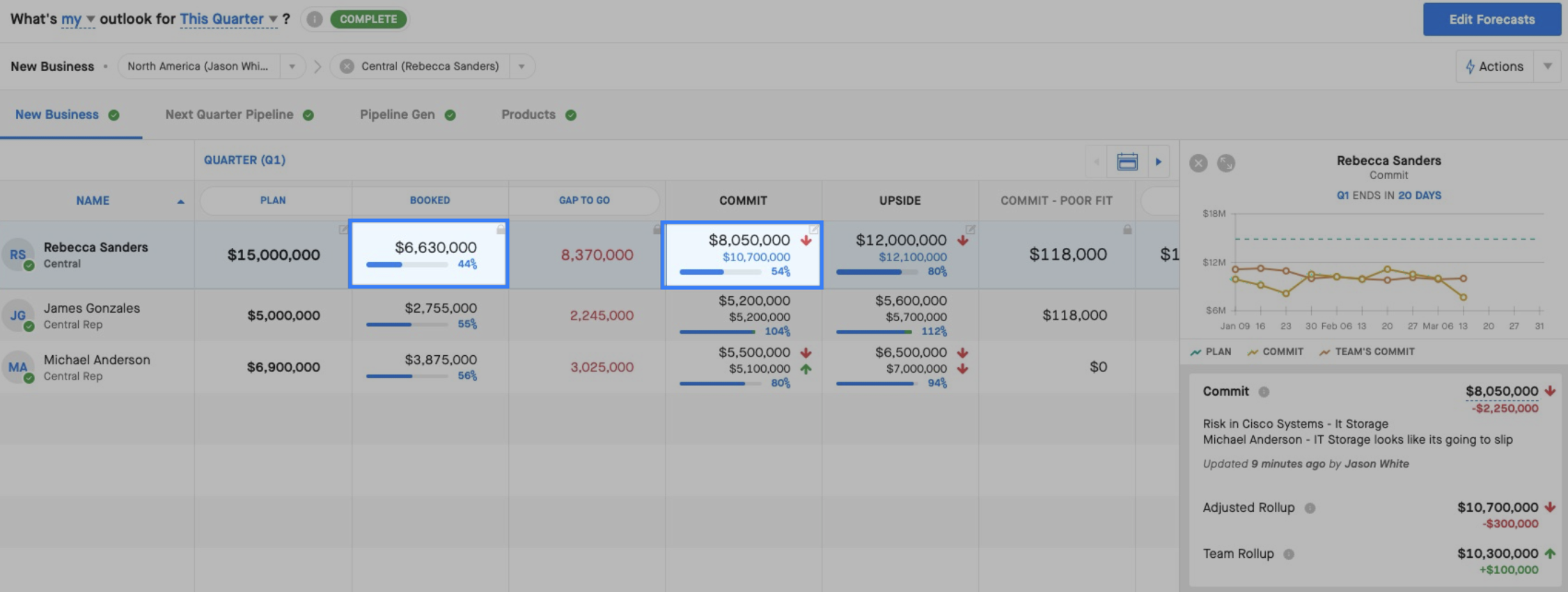Select Michael Anderson's 3,025,000 Gap To Go value
Viewport: 1568px width, 592px height.
[x=602, y=367]
